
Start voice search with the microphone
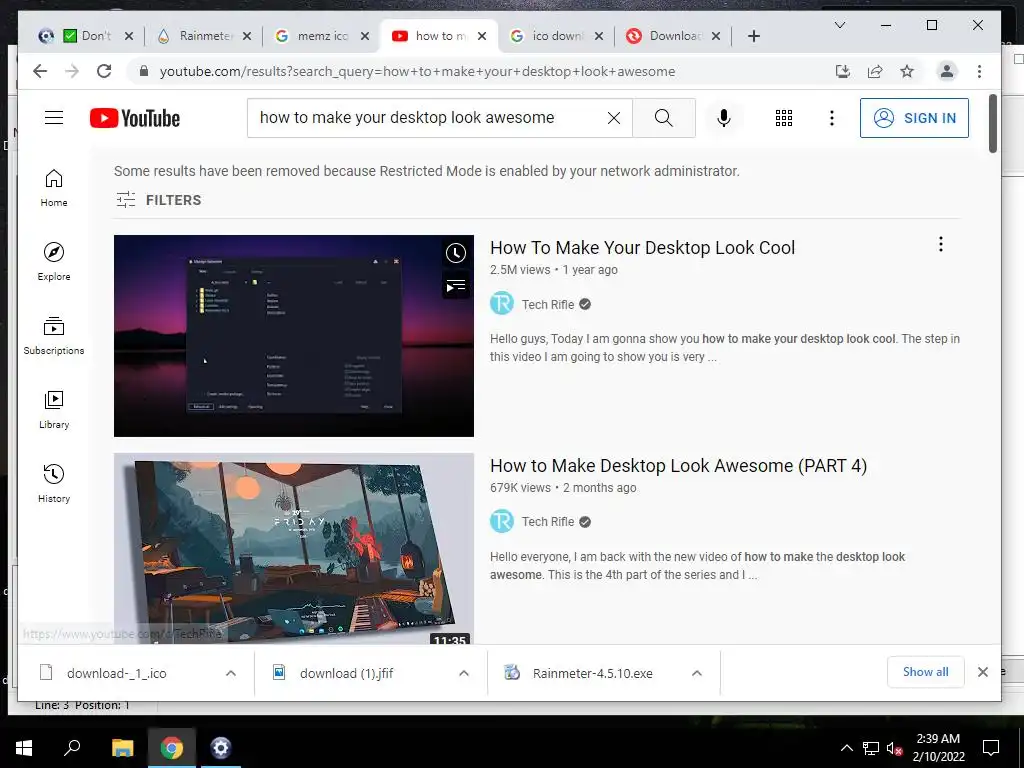723,118
